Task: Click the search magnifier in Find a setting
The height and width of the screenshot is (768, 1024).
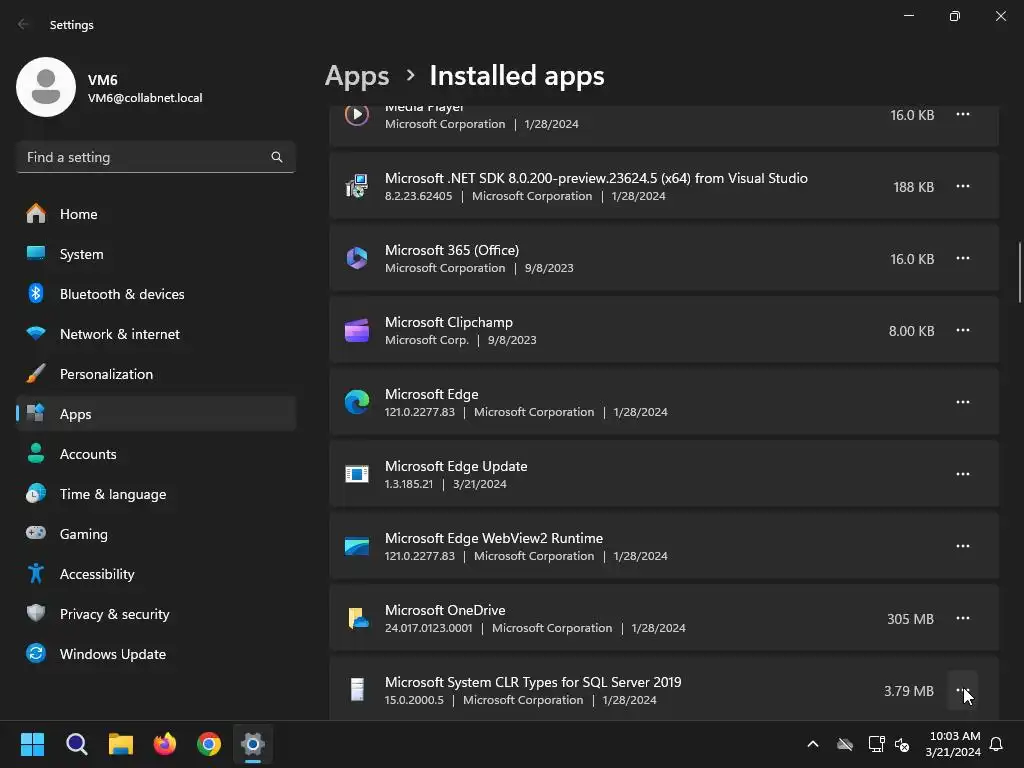Action: (x=277, y=157)
